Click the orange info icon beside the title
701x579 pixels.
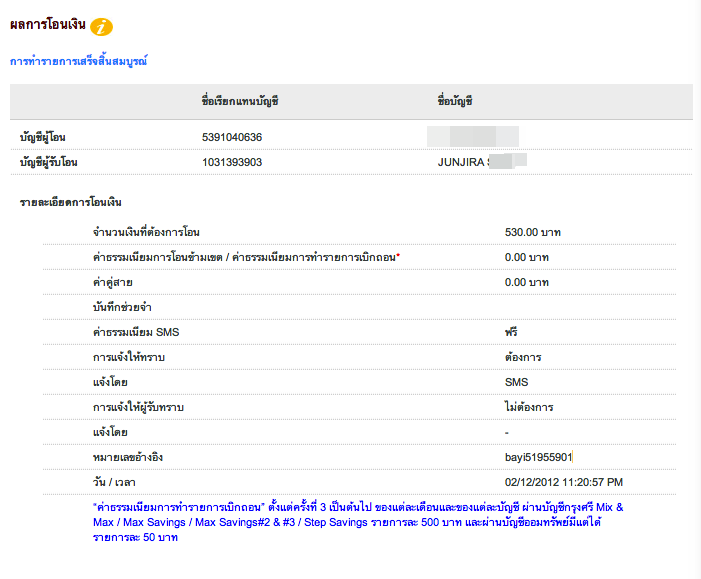click(101, 27)
